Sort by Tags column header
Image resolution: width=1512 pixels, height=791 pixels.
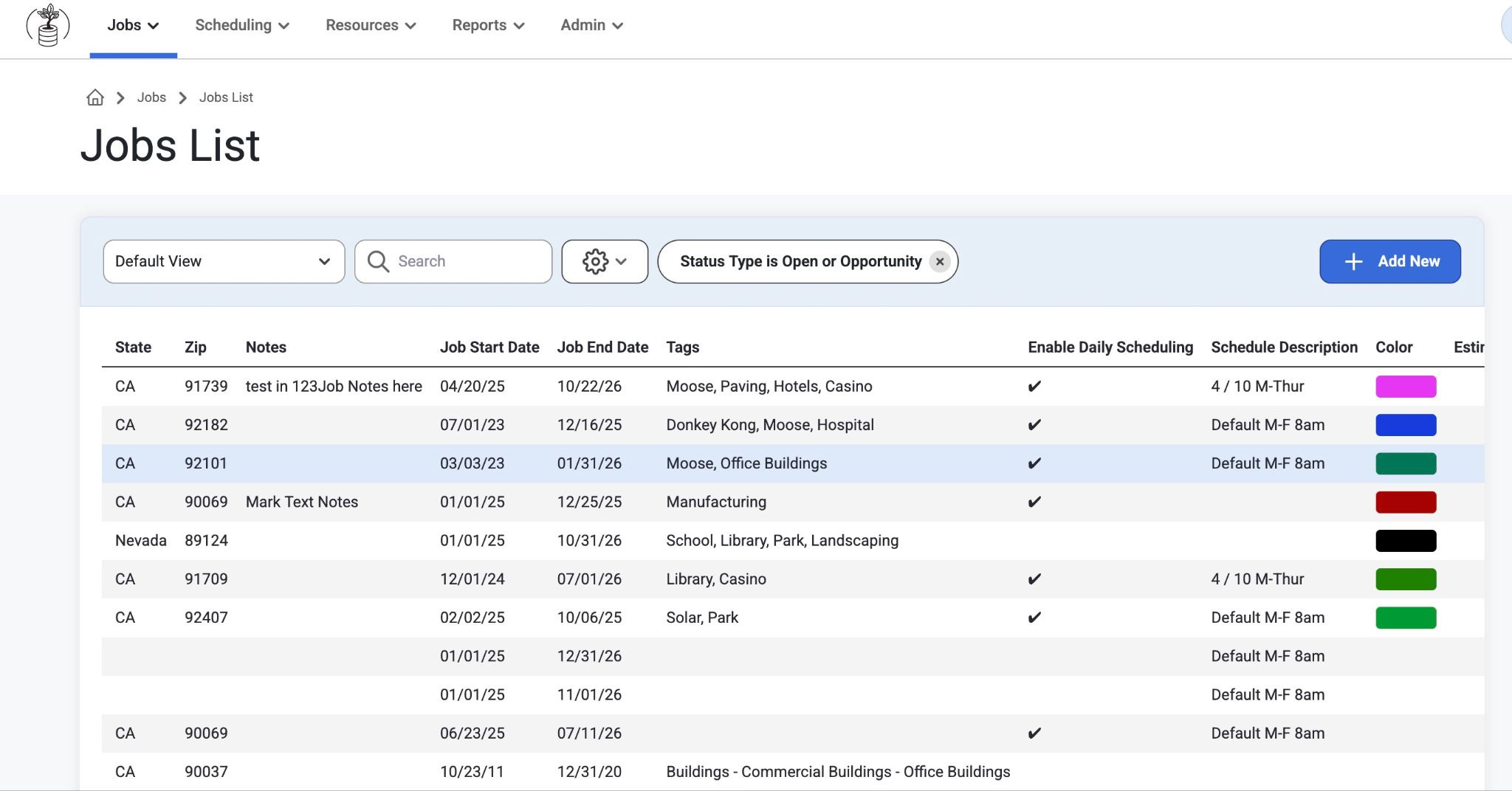683,348
